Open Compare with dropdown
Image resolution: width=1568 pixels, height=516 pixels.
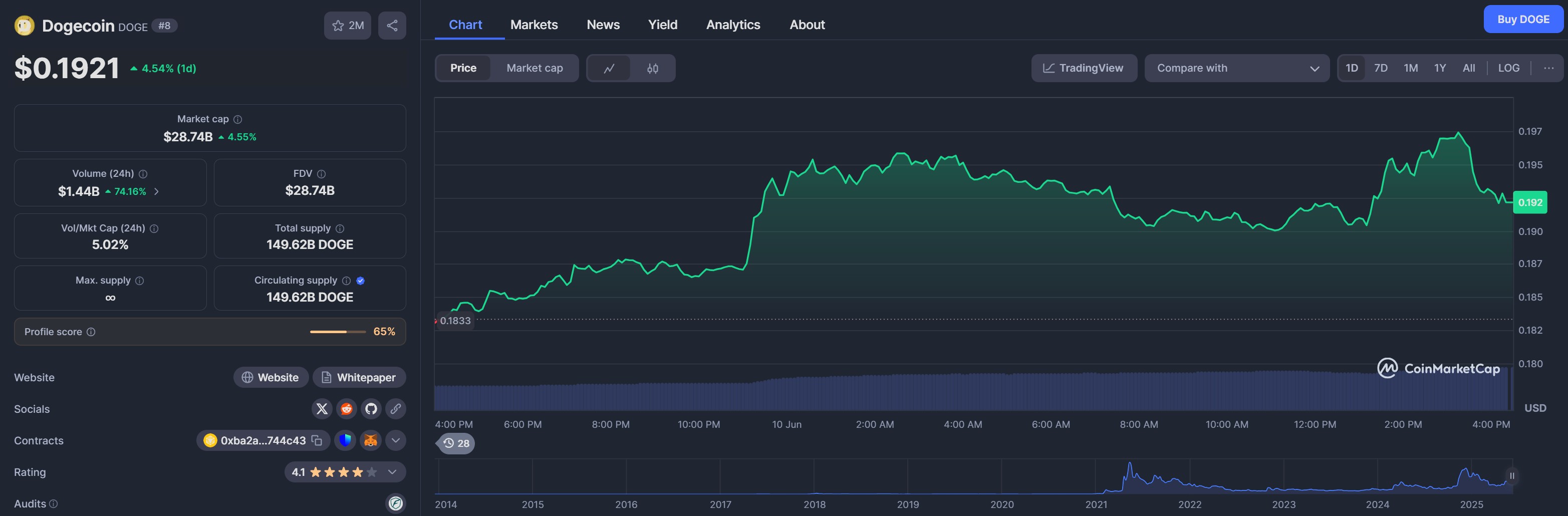point(1236,68)
